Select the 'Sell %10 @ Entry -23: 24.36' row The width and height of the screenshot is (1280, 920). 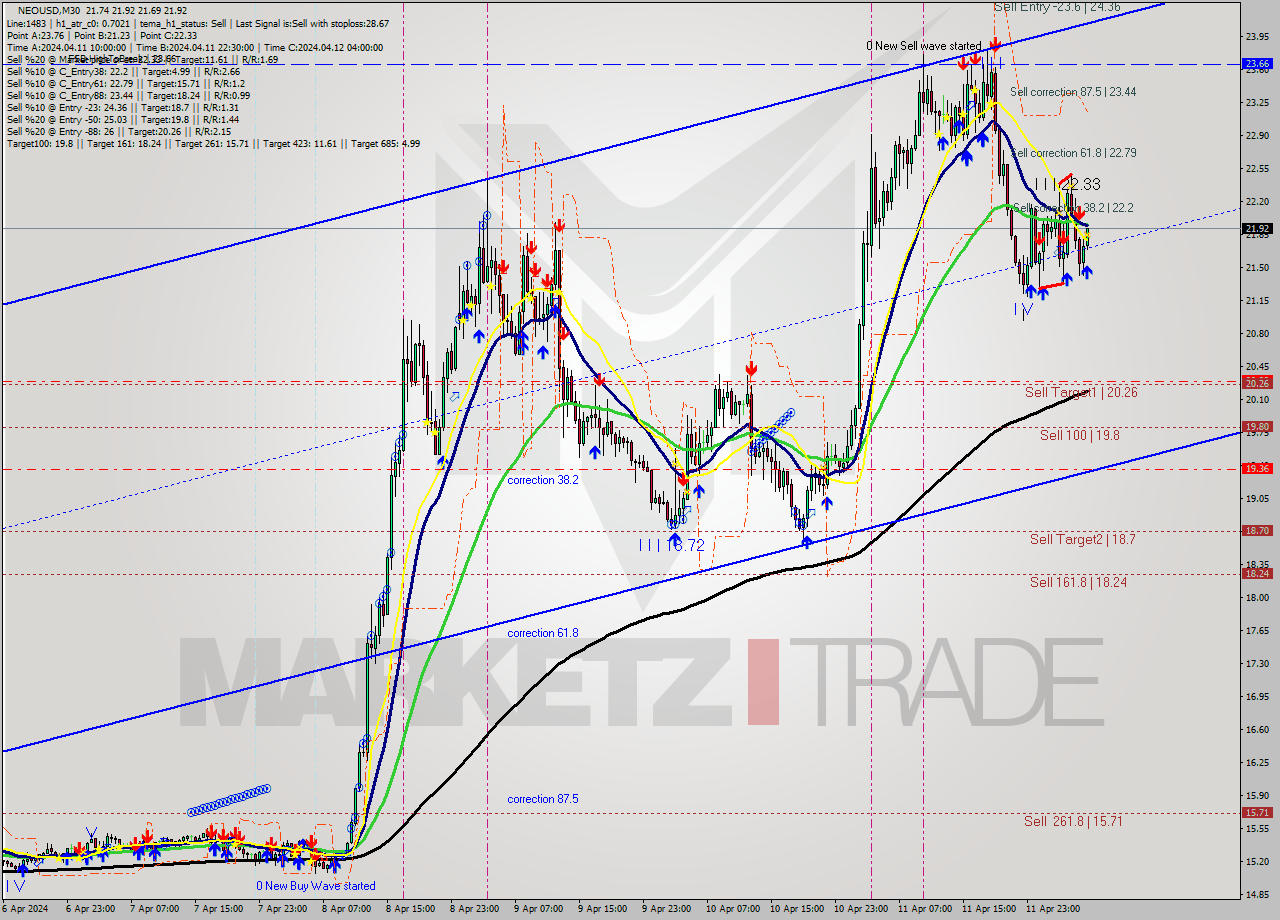click(122, 108)
